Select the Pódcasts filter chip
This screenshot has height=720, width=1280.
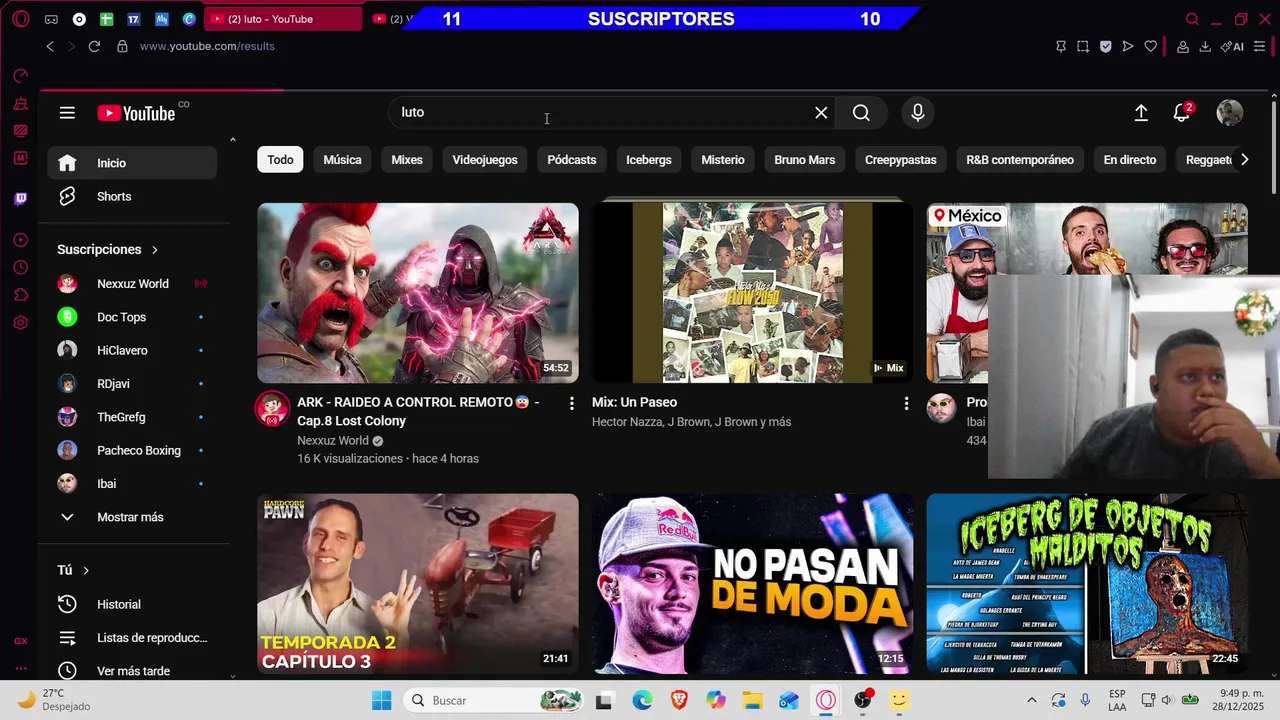[x=572, y=160]
